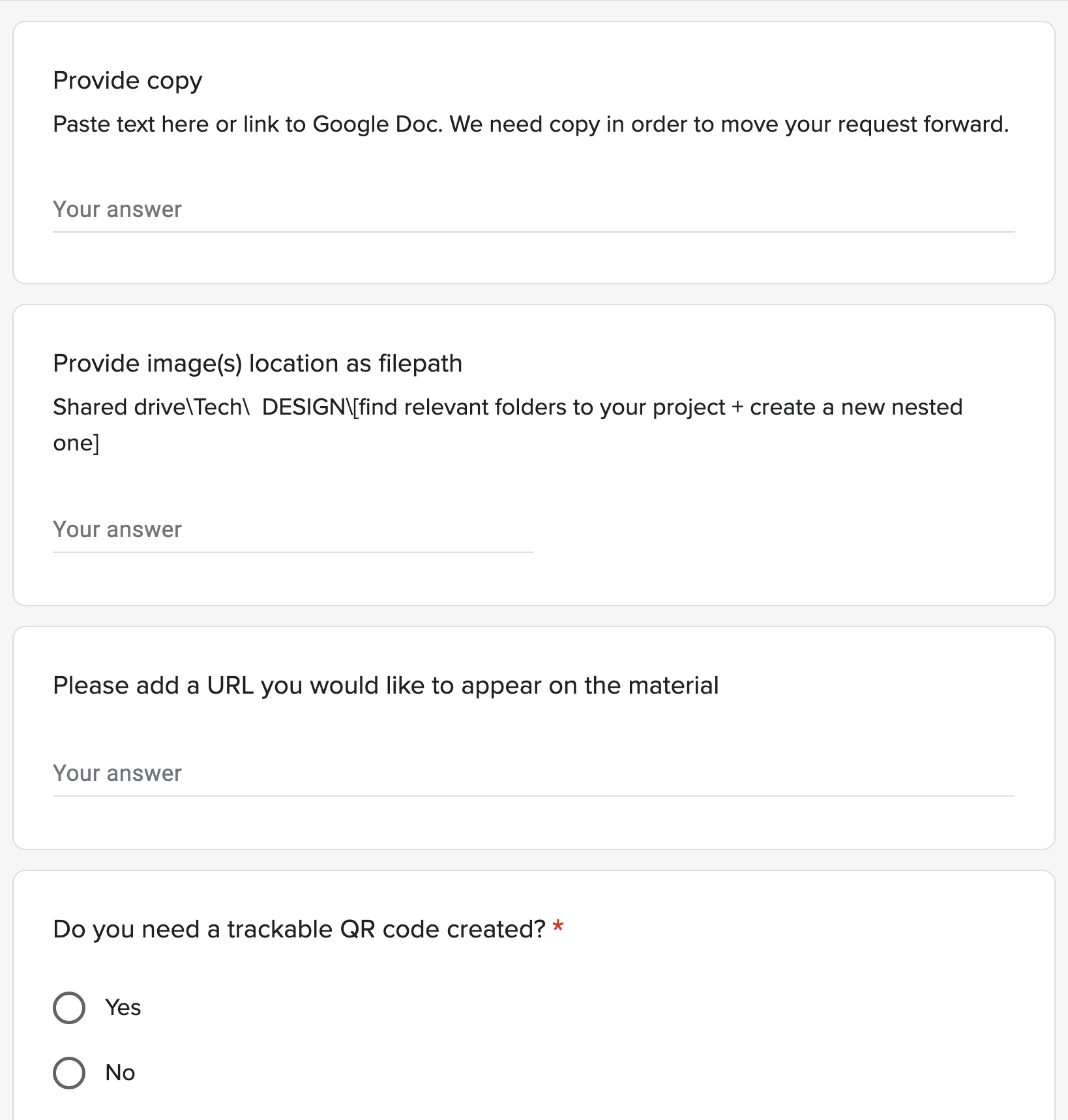Click the 'Please add a URL' question title

click(385, 686)
